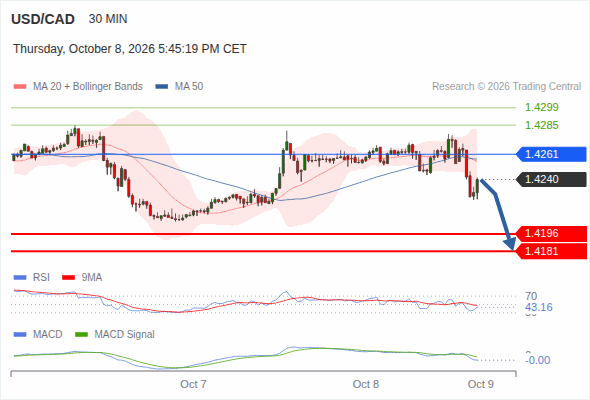Click the MA 50 legend color swatch
Viewport: 590px width, 400px height.
tap(162, 87)
